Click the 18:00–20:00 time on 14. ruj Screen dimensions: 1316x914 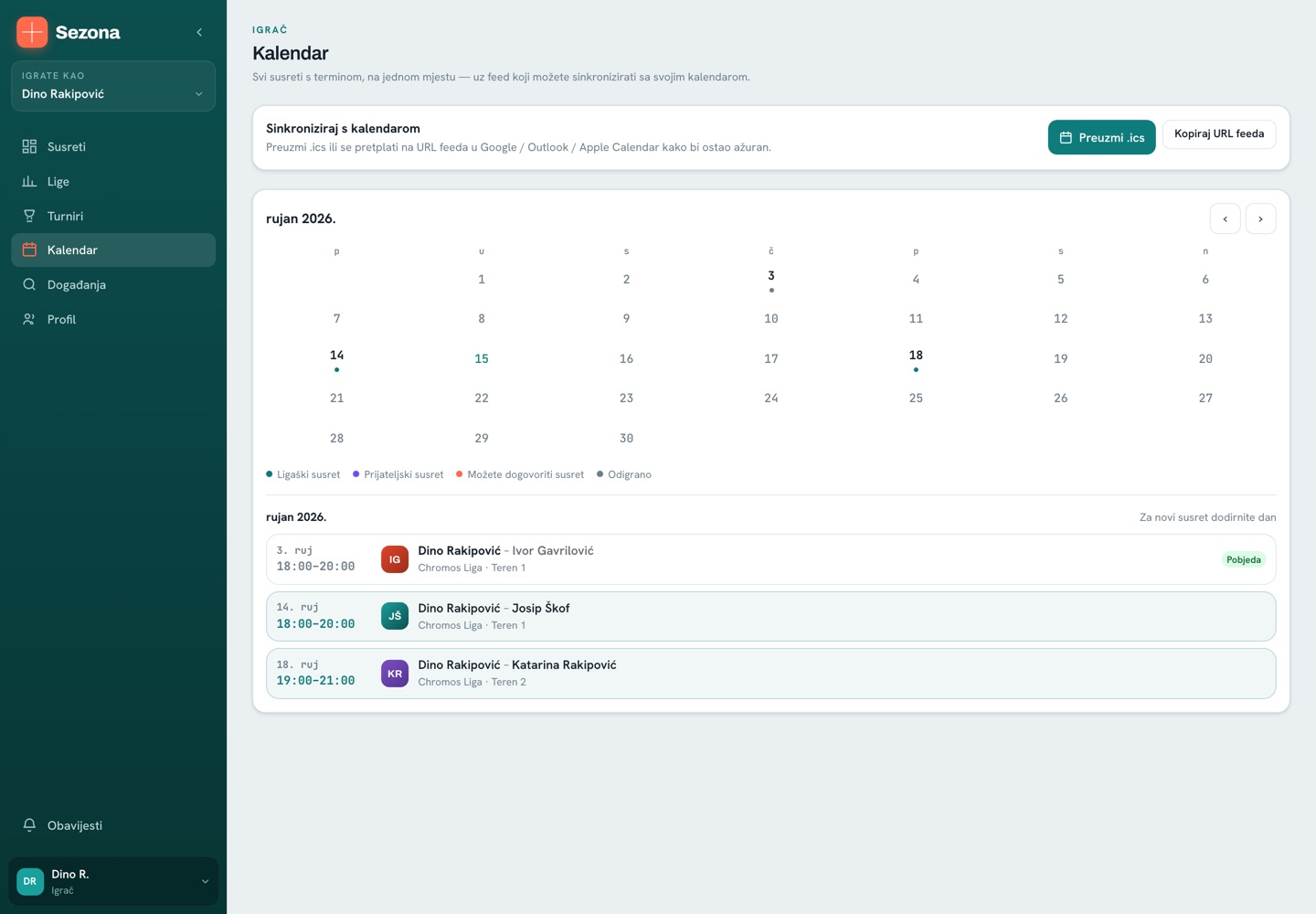(x=315, y=623)
